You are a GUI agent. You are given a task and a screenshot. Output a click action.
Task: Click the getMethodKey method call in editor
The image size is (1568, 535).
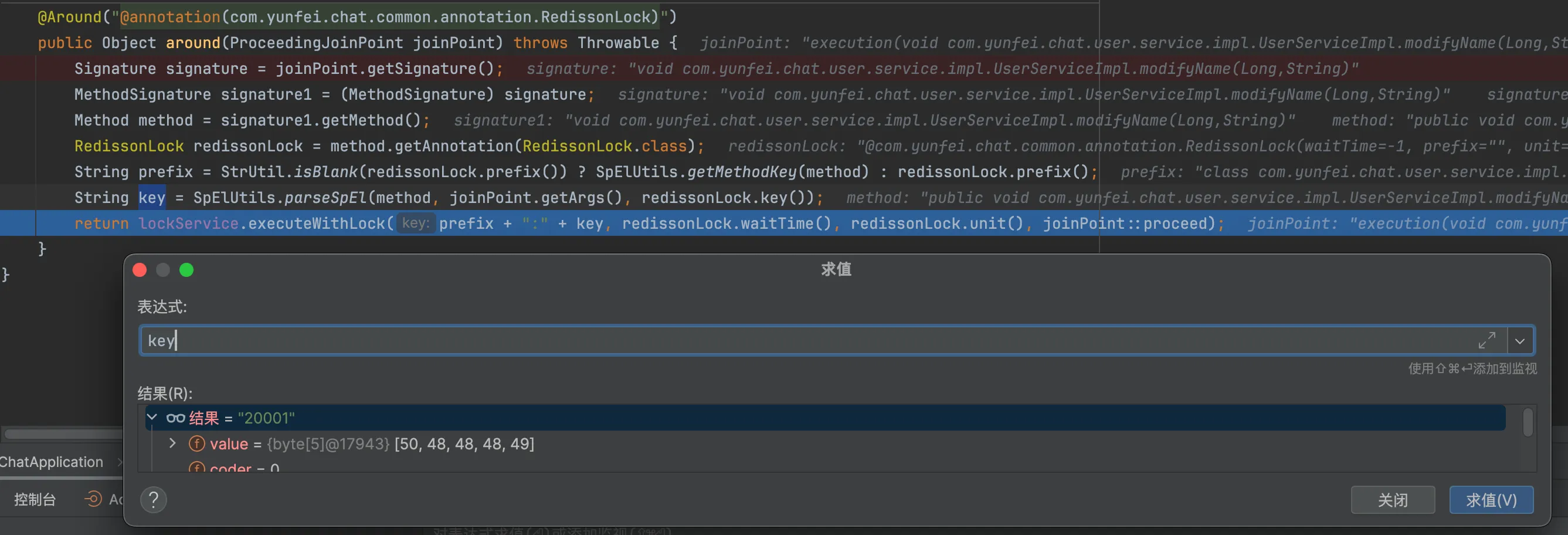[x=742, y=172]
